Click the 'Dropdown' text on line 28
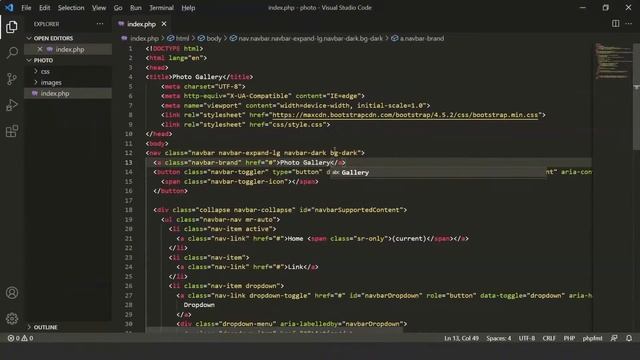640x360 pixels. pyautogui.click(x=199, y=305)
